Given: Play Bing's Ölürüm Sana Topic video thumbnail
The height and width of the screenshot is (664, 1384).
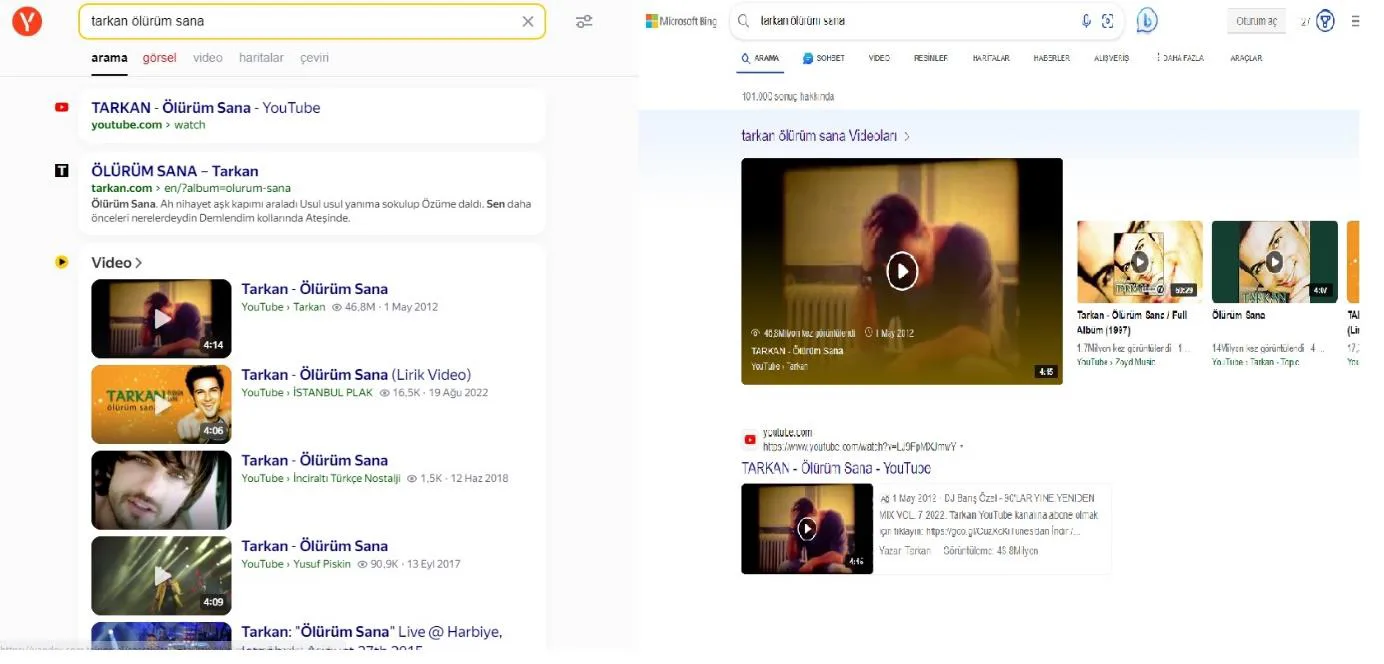Looking at the screenshot, I should pos(1274,262).
